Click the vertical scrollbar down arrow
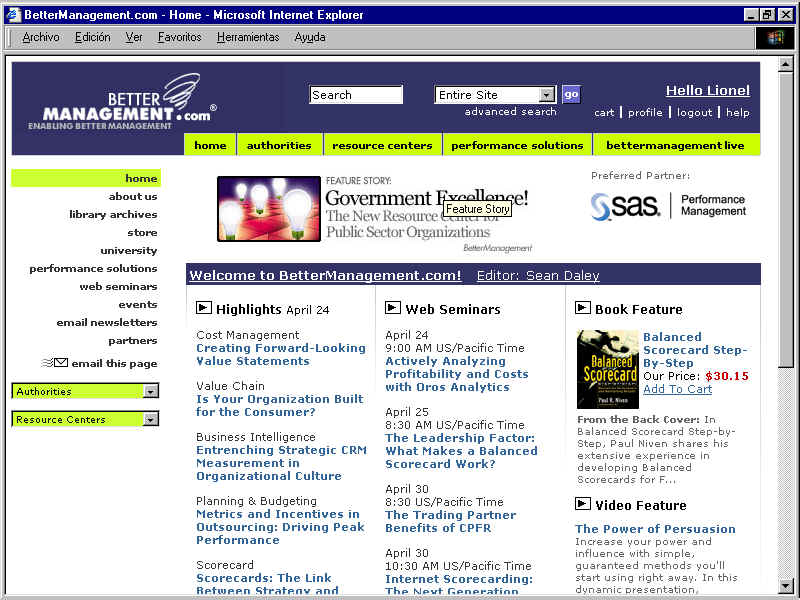 tap(786, 586)
